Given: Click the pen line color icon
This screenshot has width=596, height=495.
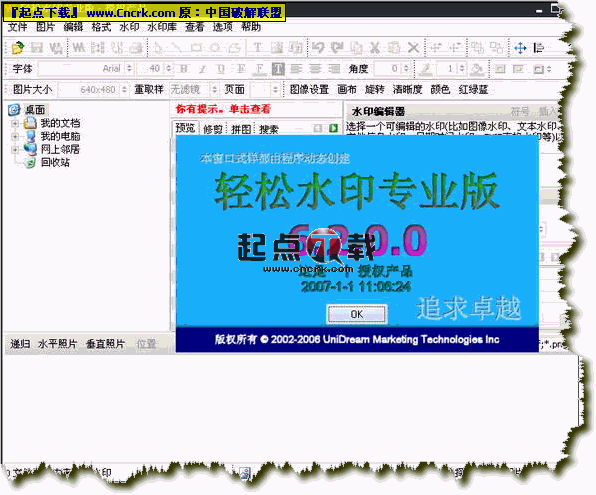Looking at the screenshot, I should (x=426, y=69).
